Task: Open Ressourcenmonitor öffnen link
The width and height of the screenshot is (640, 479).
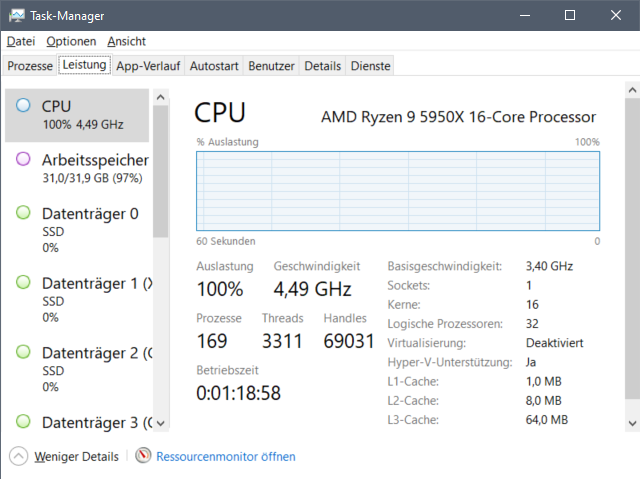Action: tap(226, 457)
